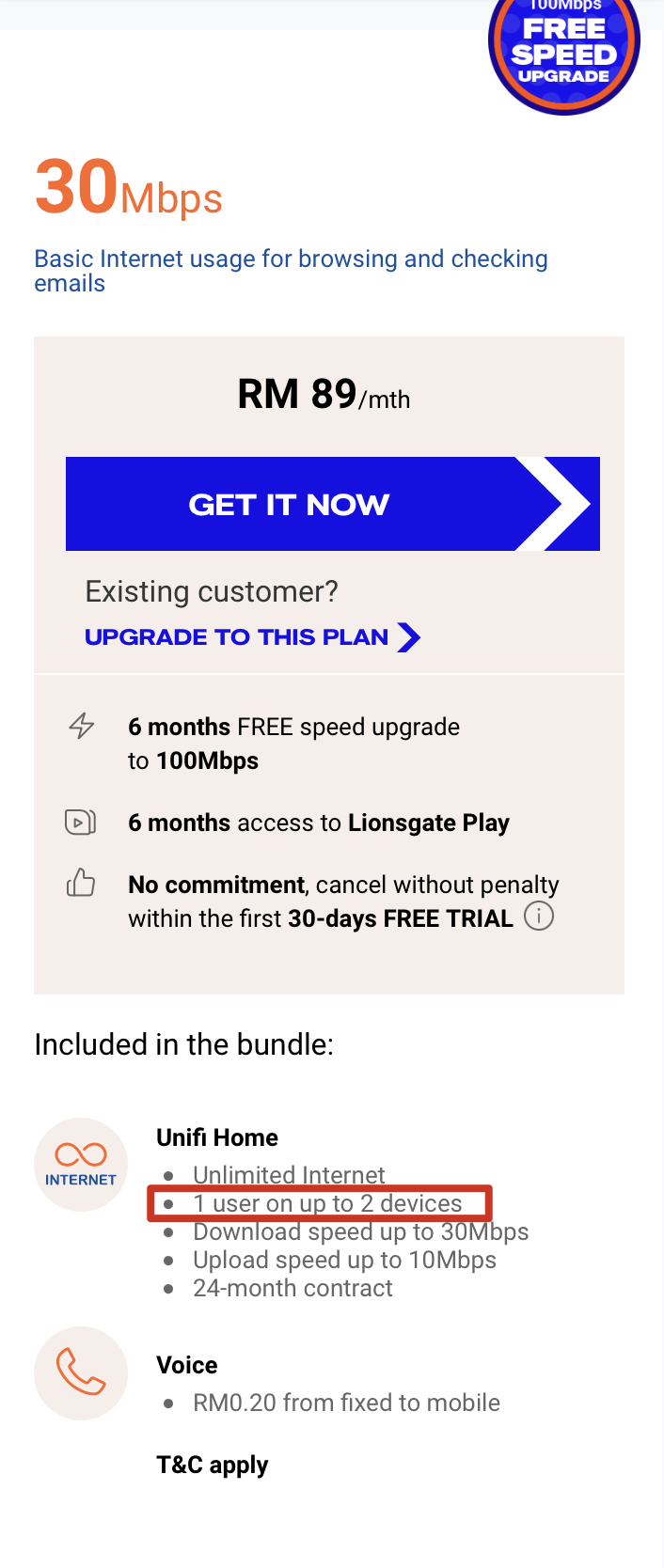Click the RM 89/mth price text
The height and width of the screenshot is (1568, 664).
tap(324, 395)
